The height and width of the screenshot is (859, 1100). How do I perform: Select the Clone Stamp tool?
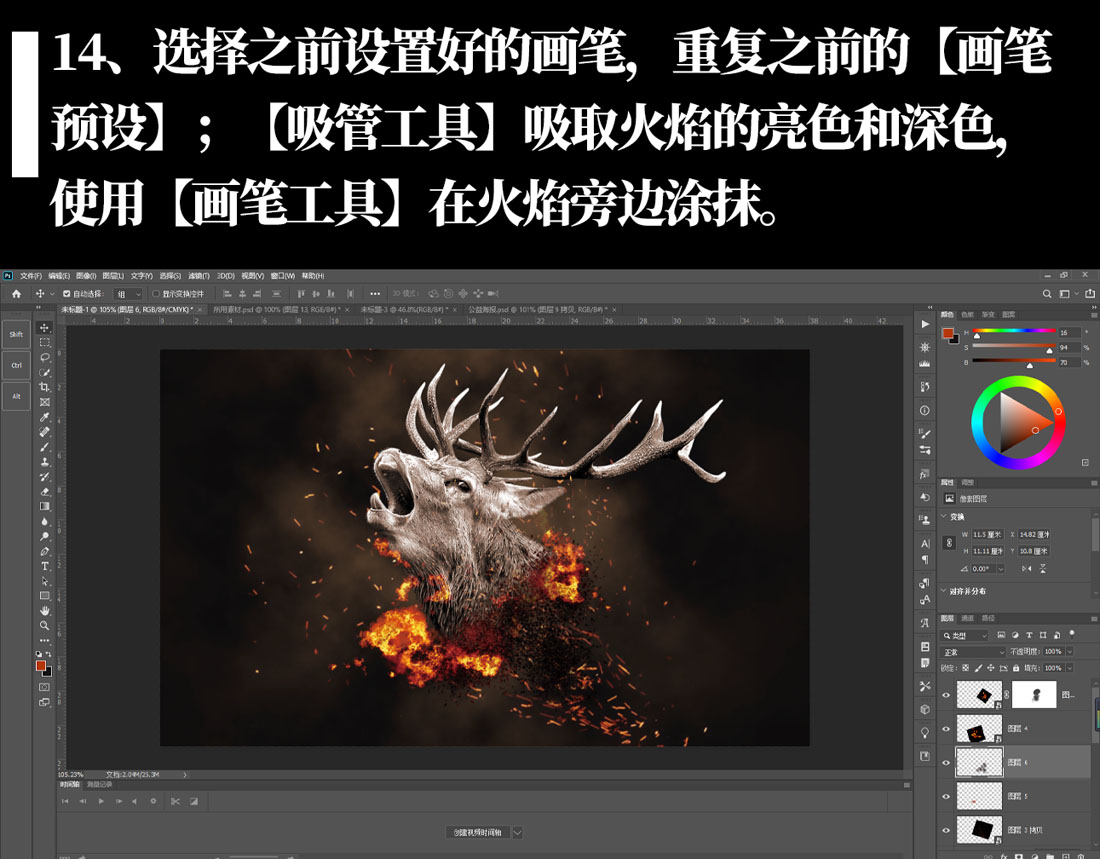(45, 462)
